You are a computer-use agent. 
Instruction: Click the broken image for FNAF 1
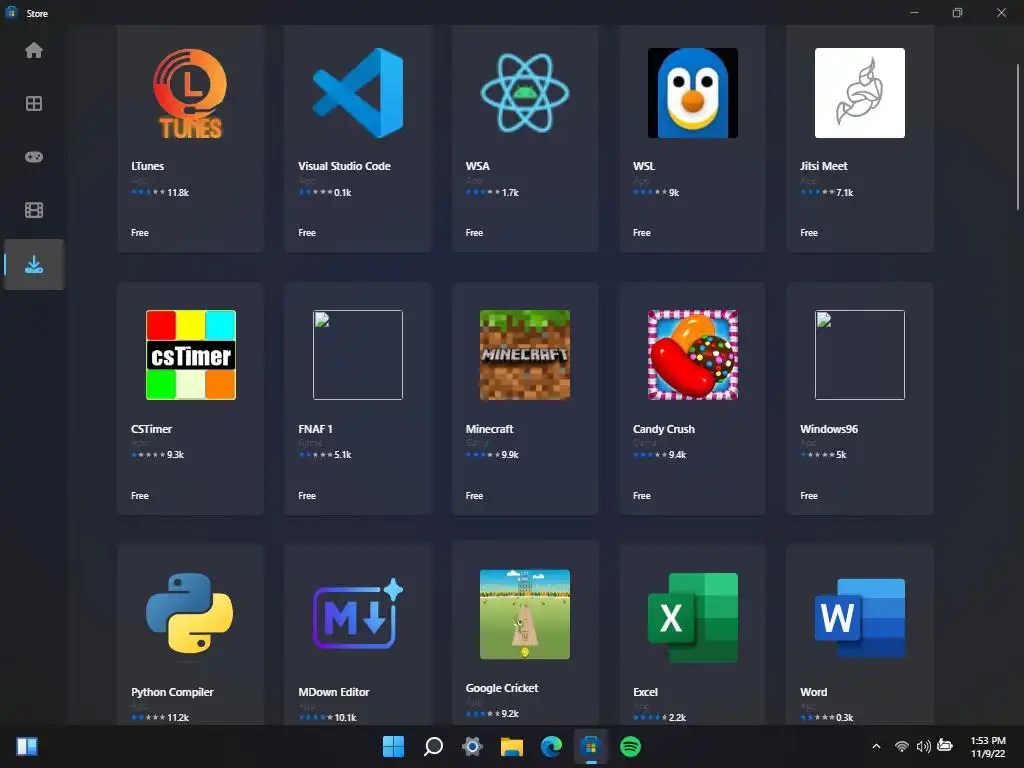point(358,355)
